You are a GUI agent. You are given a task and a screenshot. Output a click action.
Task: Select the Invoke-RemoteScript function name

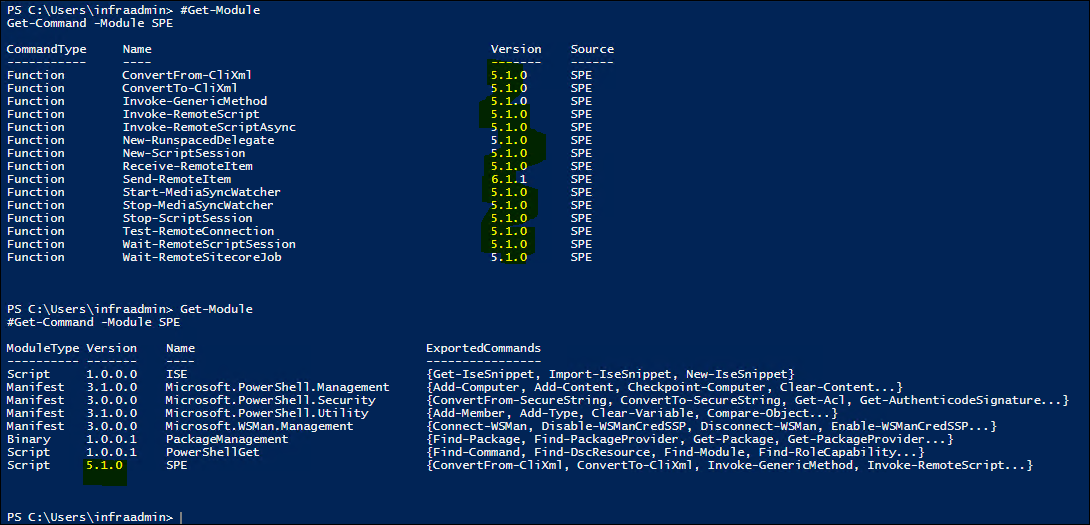(x=191, y=114)
